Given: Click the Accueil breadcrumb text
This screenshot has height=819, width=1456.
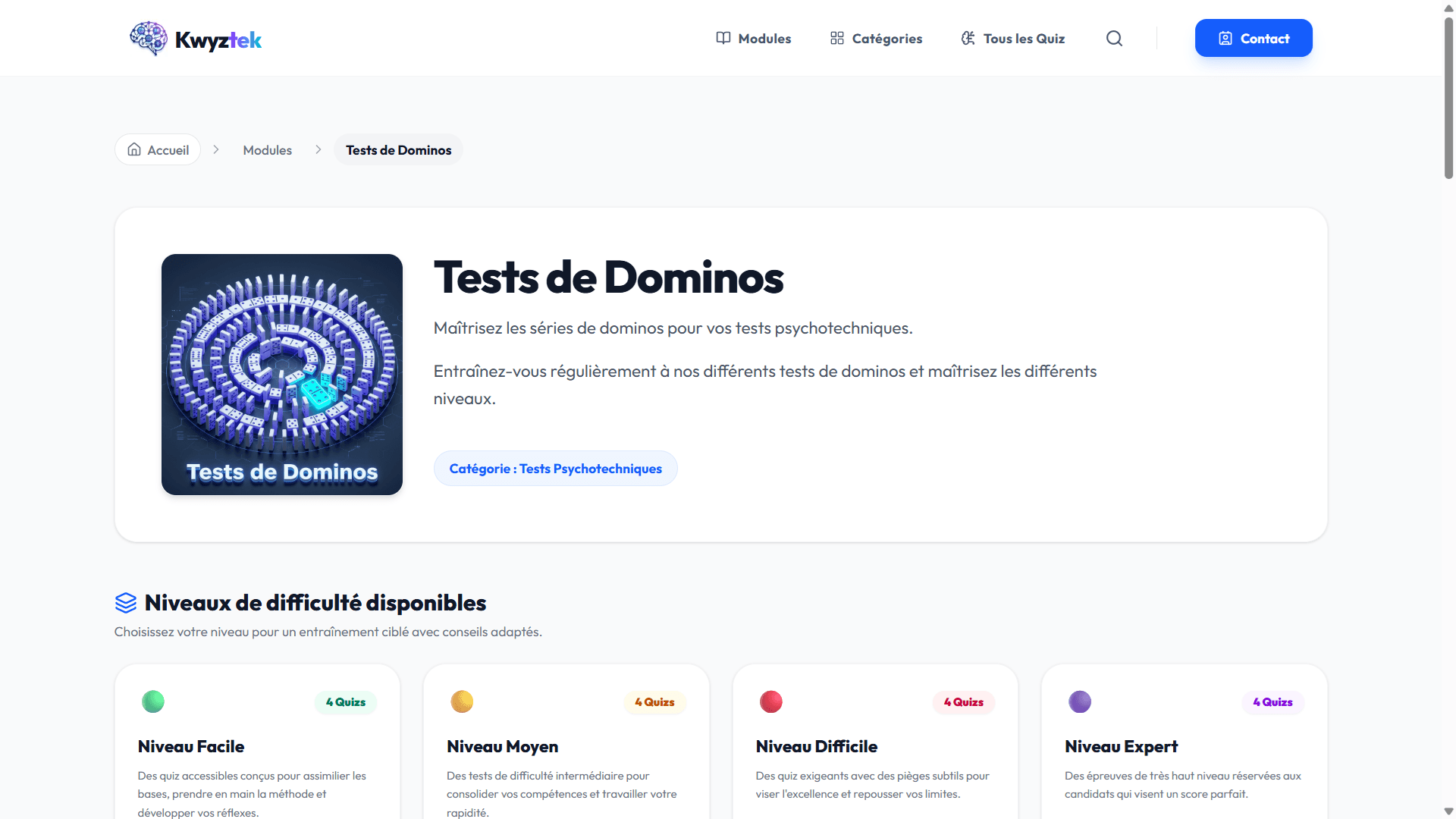Looking at the screenshot, I should pyautogui.click(x=168, y=150).
